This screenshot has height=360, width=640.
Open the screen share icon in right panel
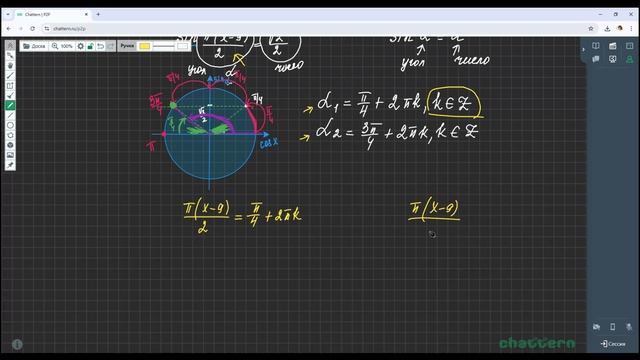[x=613, y=59]
